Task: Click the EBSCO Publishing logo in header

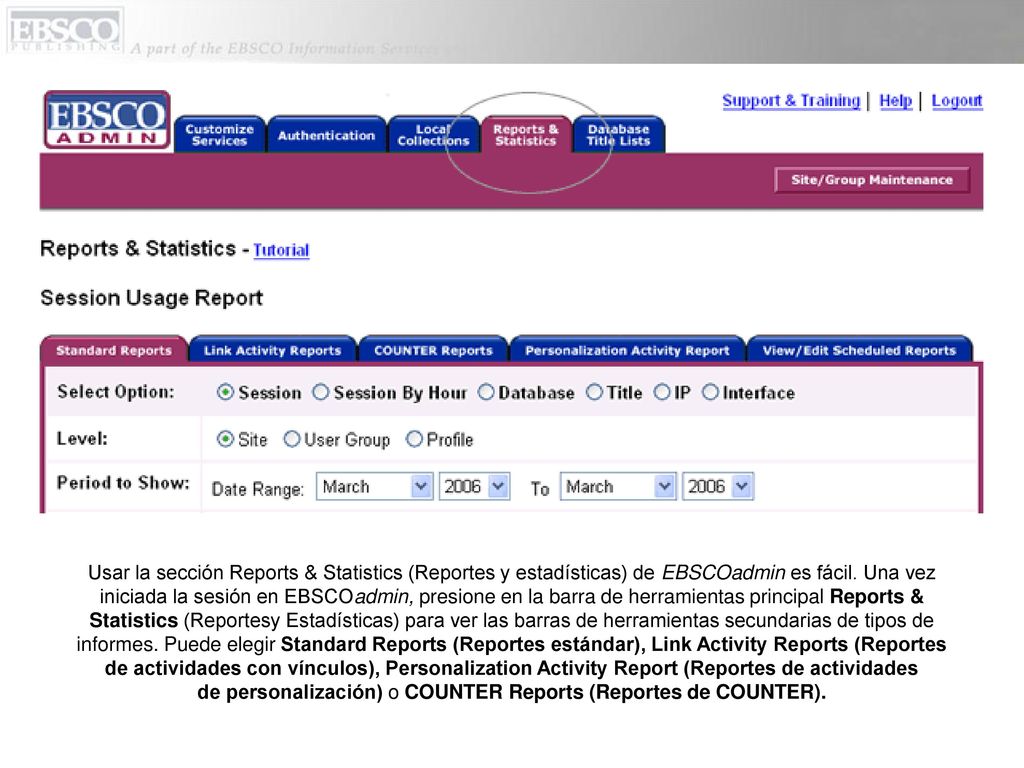Action: coord(64,31)
